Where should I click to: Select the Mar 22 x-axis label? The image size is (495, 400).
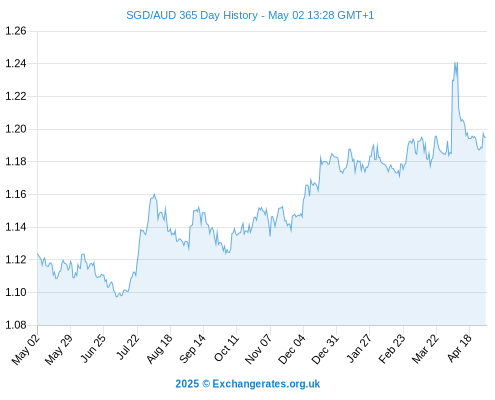click(425, 348)
